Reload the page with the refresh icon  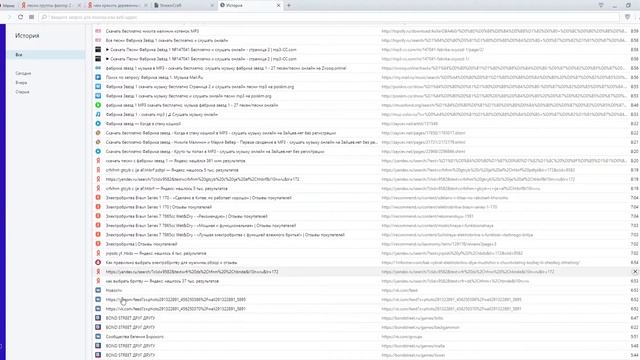point(20,17)
